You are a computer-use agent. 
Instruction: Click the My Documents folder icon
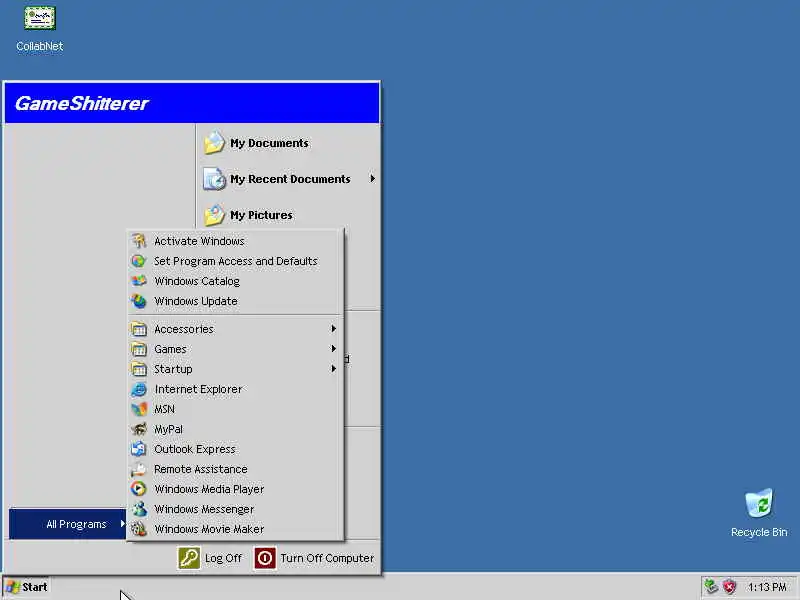tap(214, 143)
